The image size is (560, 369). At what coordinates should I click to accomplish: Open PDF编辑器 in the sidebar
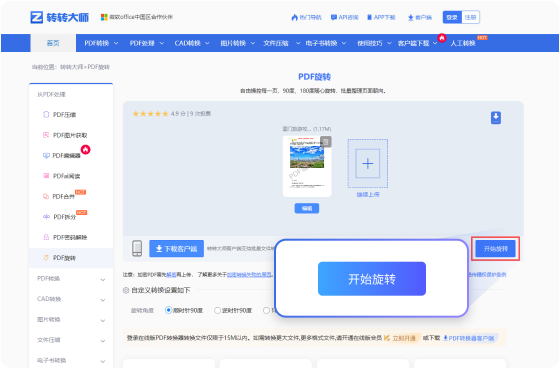62,156
